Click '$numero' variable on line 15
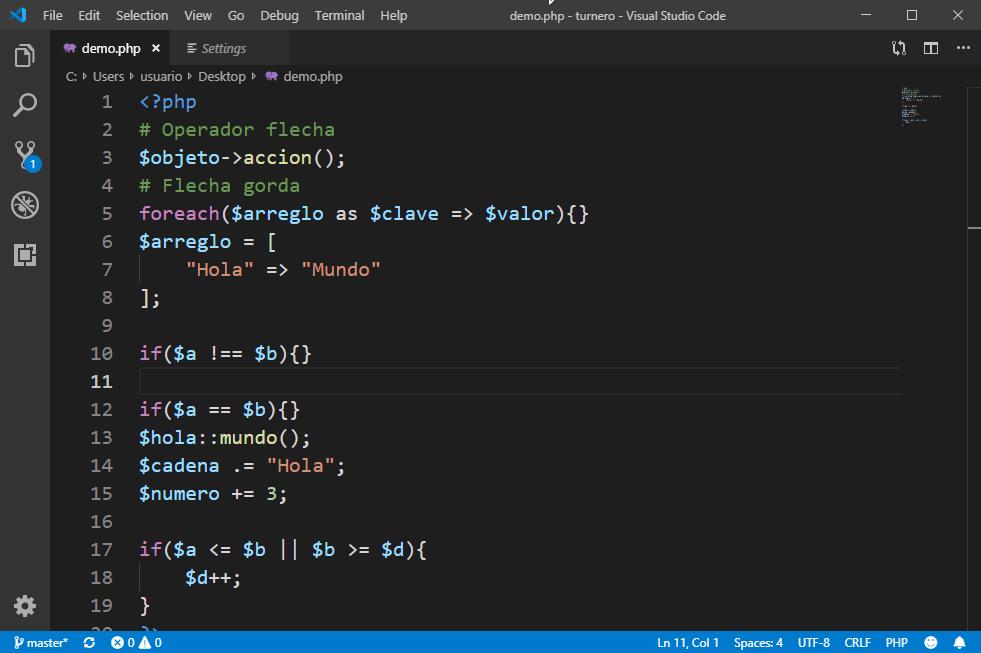Viewport: 981px width, 653px height. point(179,494)
